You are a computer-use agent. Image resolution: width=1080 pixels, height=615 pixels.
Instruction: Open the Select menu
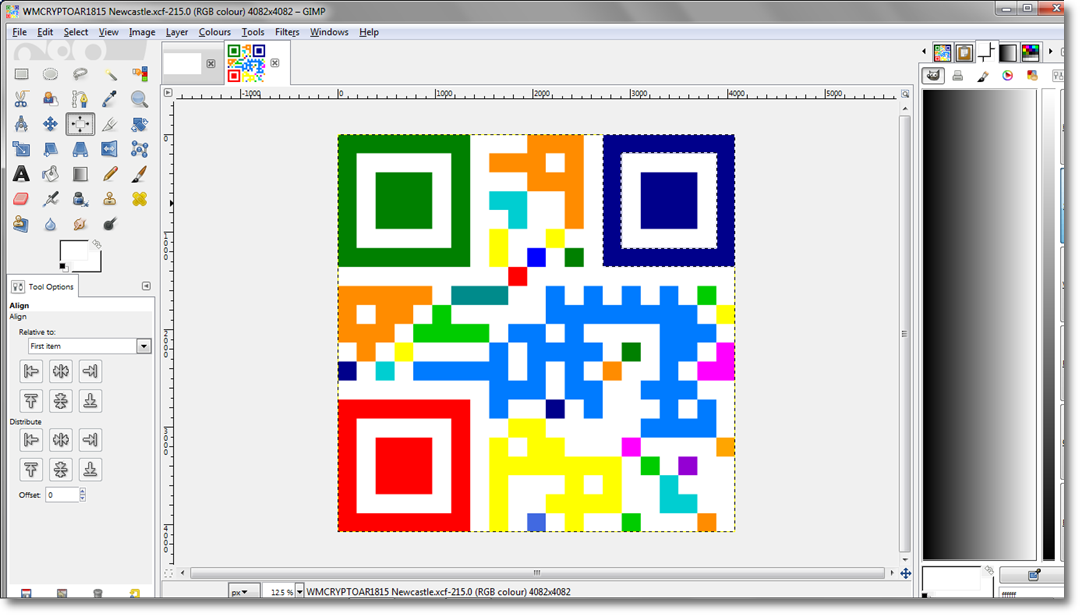76,32
